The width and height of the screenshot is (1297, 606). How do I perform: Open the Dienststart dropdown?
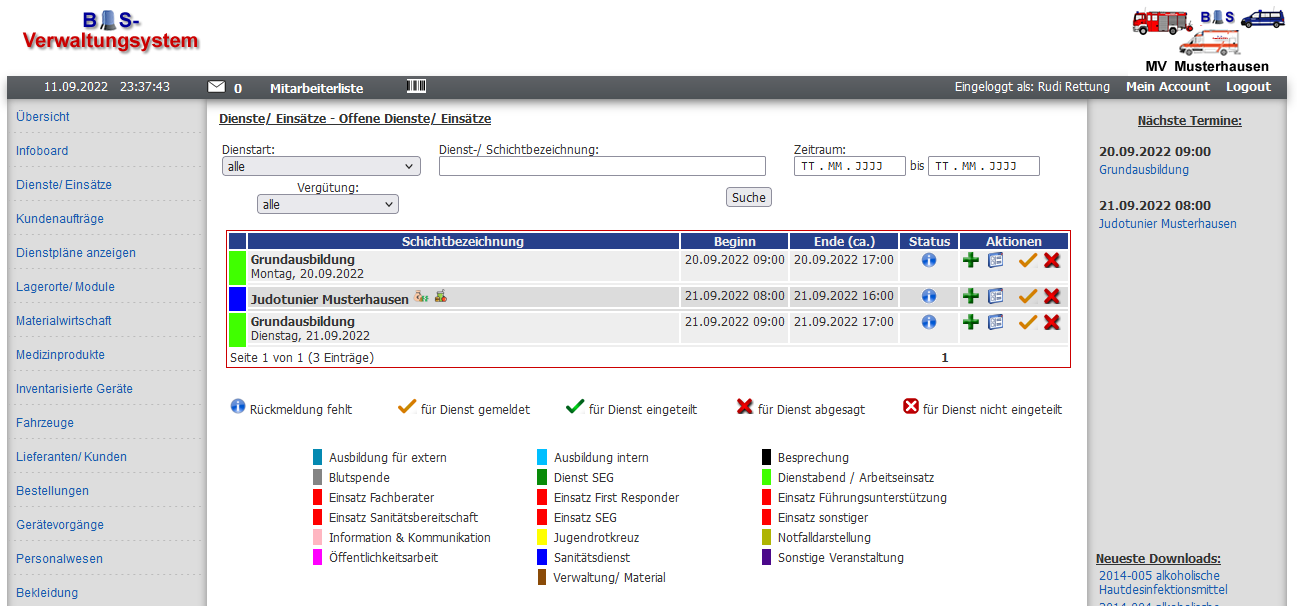pos(321,167)
